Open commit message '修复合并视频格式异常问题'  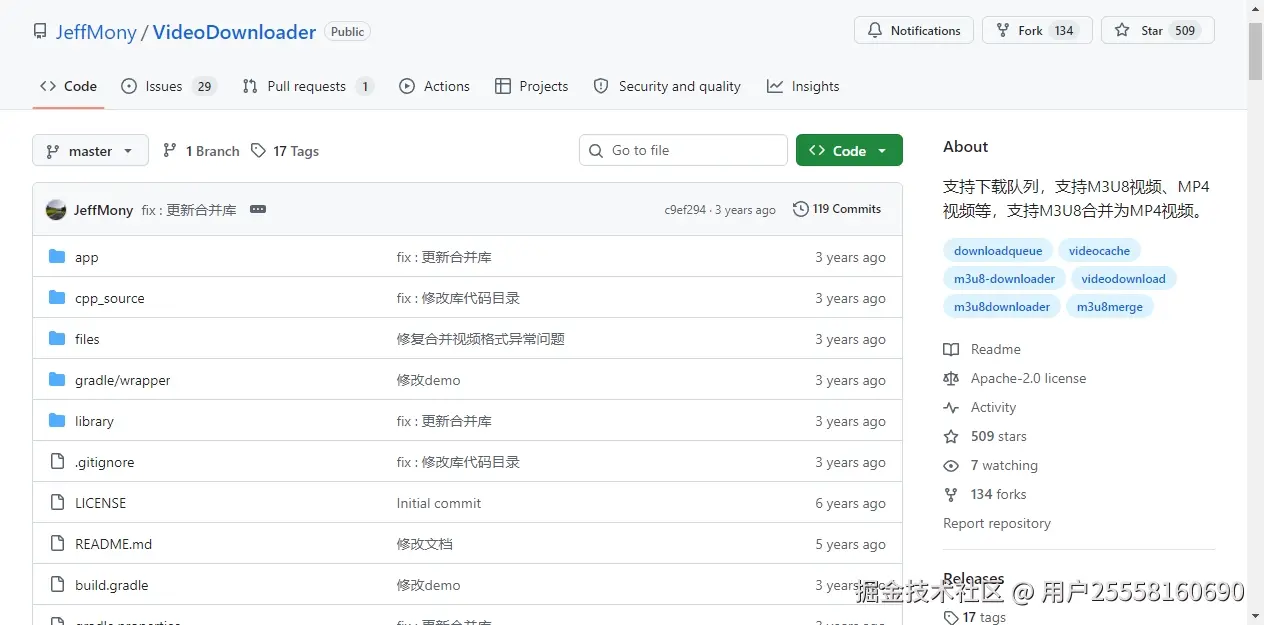tap(481, 339)
